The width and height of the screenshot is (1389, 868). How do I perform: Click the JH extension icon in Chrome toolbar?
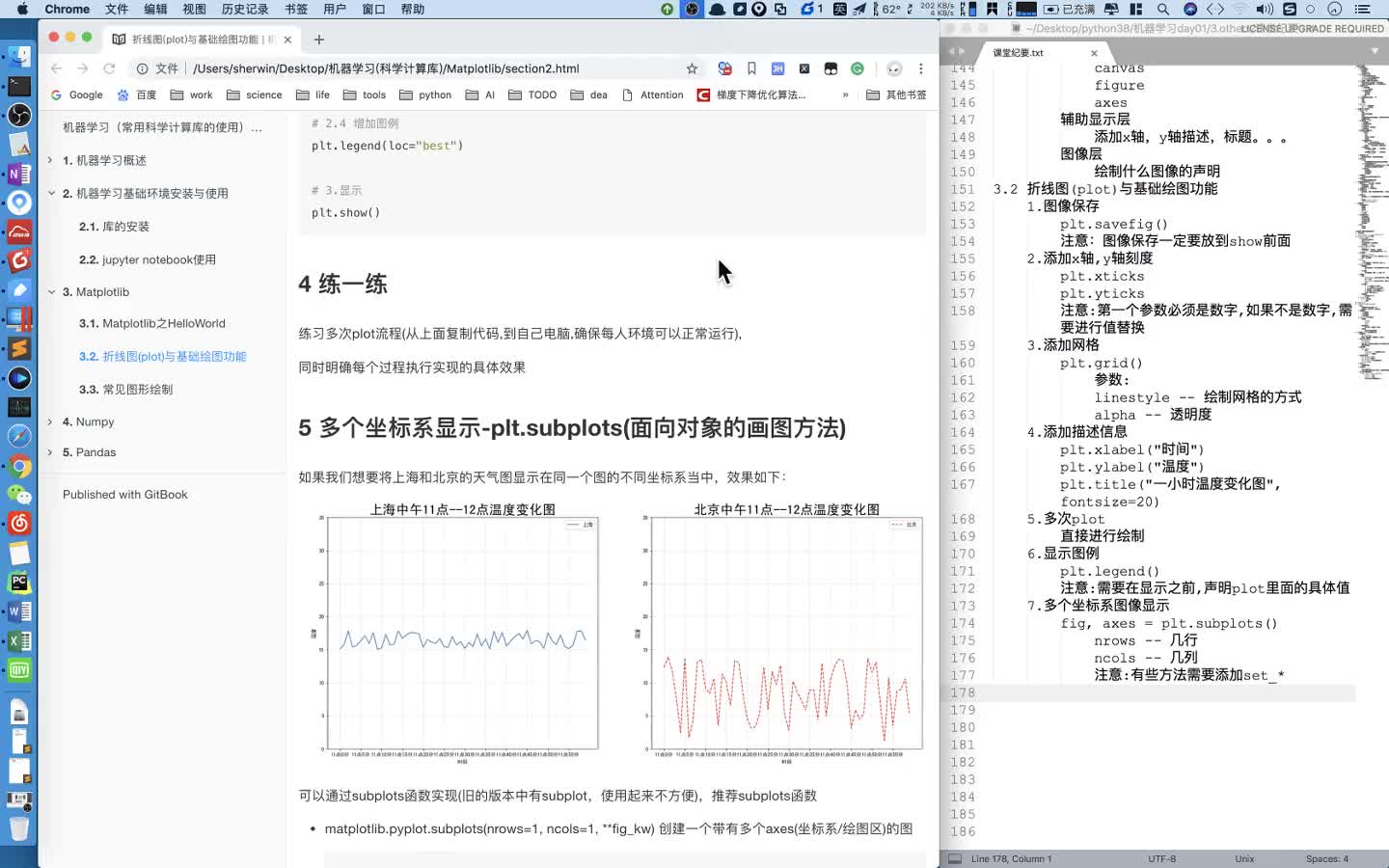pos(777,68)
